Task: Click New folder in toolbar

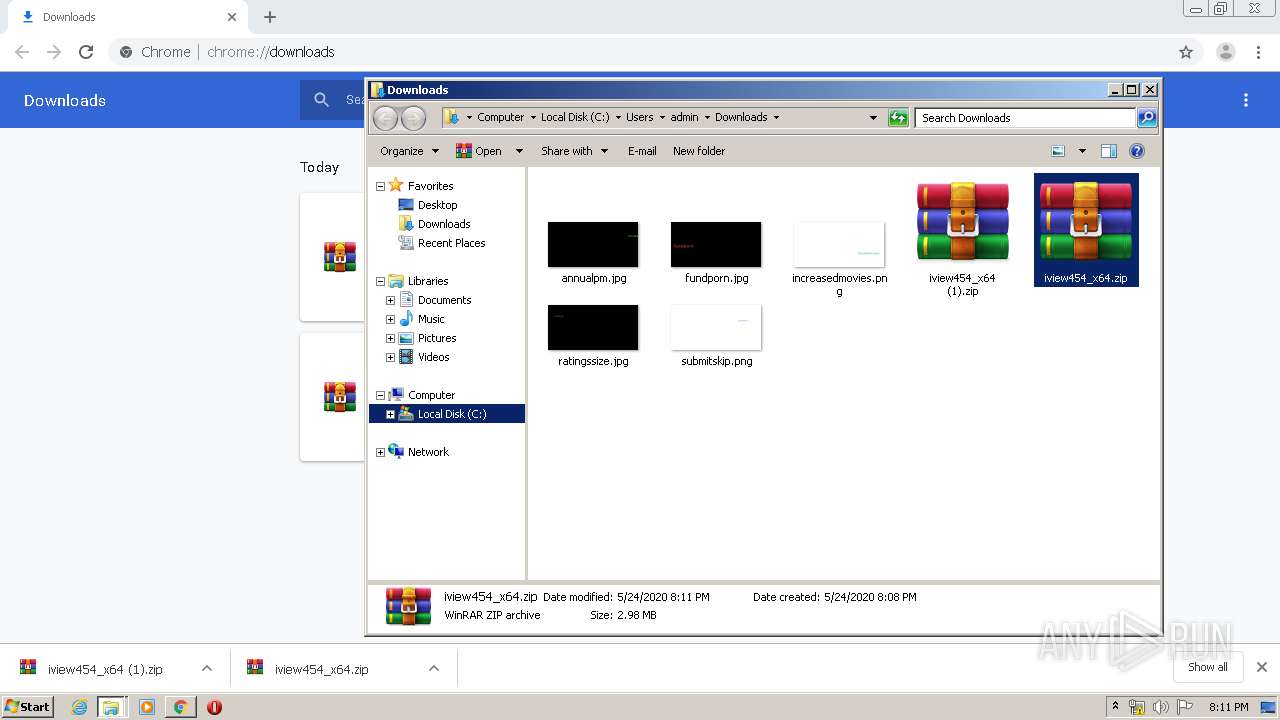Action: pos(699,151)
